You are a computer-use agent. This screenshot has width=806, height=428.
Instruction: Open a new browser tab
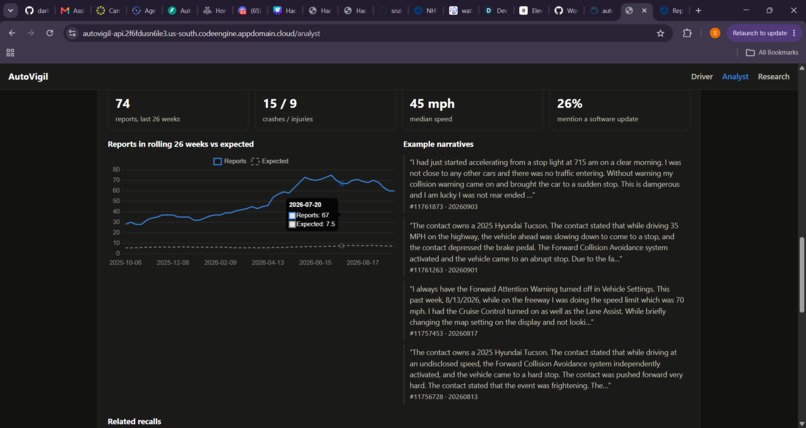click(x=698, y=10)
